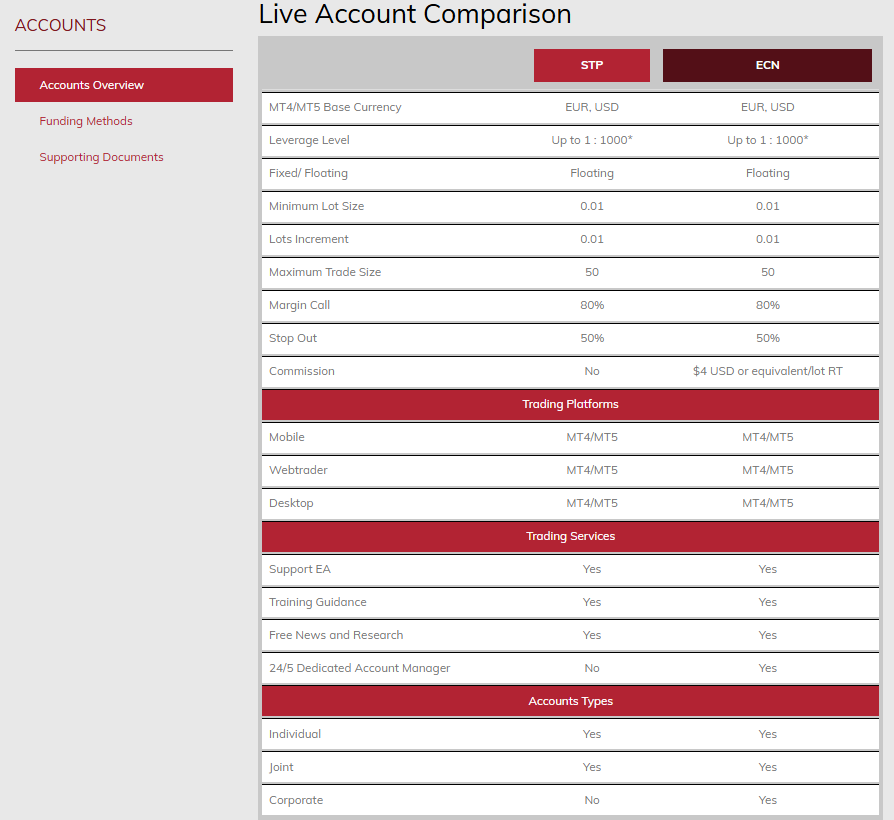The width and height of the screenshot is (894, 820).
Task: Click the Webtrader row label
Action: tap(298, 470)
